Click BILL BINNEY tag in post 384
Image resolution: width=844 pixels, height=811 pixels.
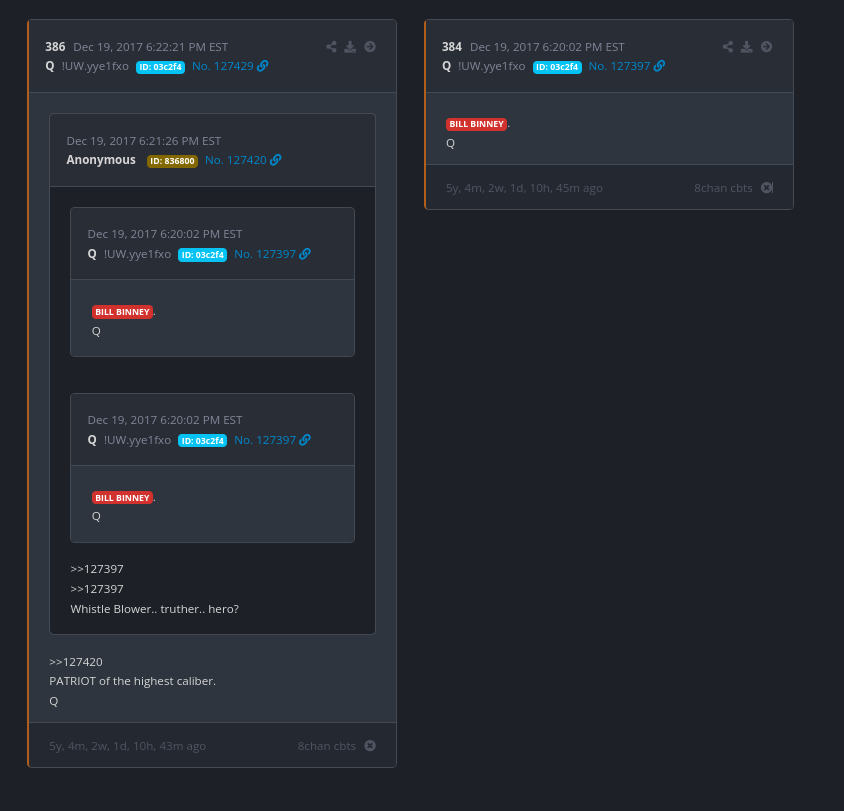point(476,124)
